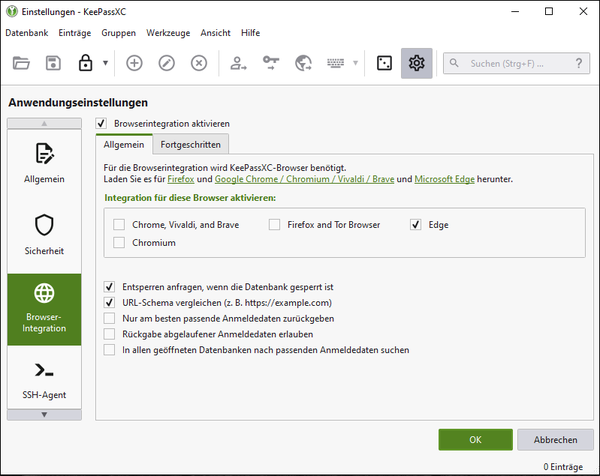Open the Firefox download link
Image resolution: width=600 pixels, height=476 pixels.
pos(181,179)
